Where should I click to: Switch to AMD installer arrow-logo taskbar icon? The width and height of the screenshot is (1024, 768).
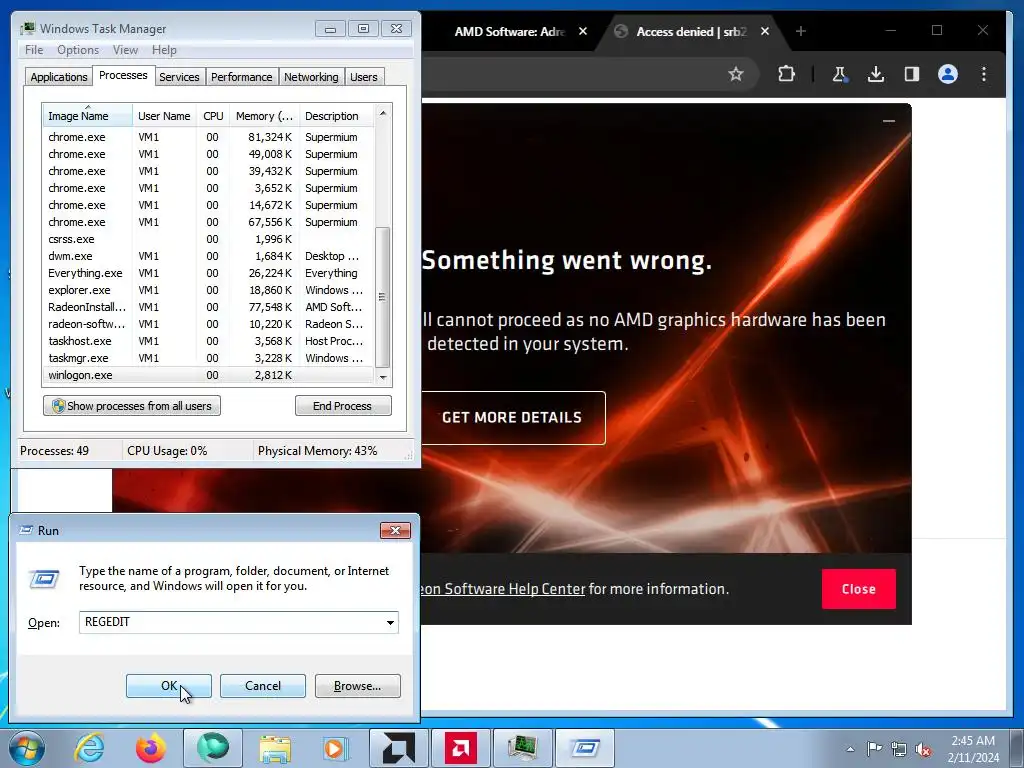click(398, 748)
